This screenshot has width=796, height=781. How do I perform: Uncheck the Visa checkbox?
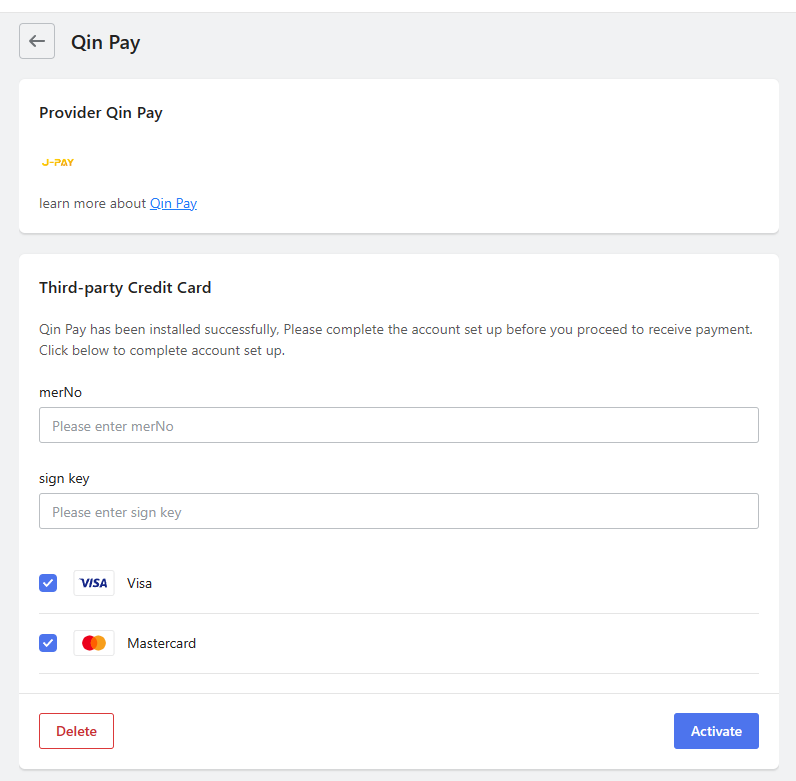[x=48, y=583]
